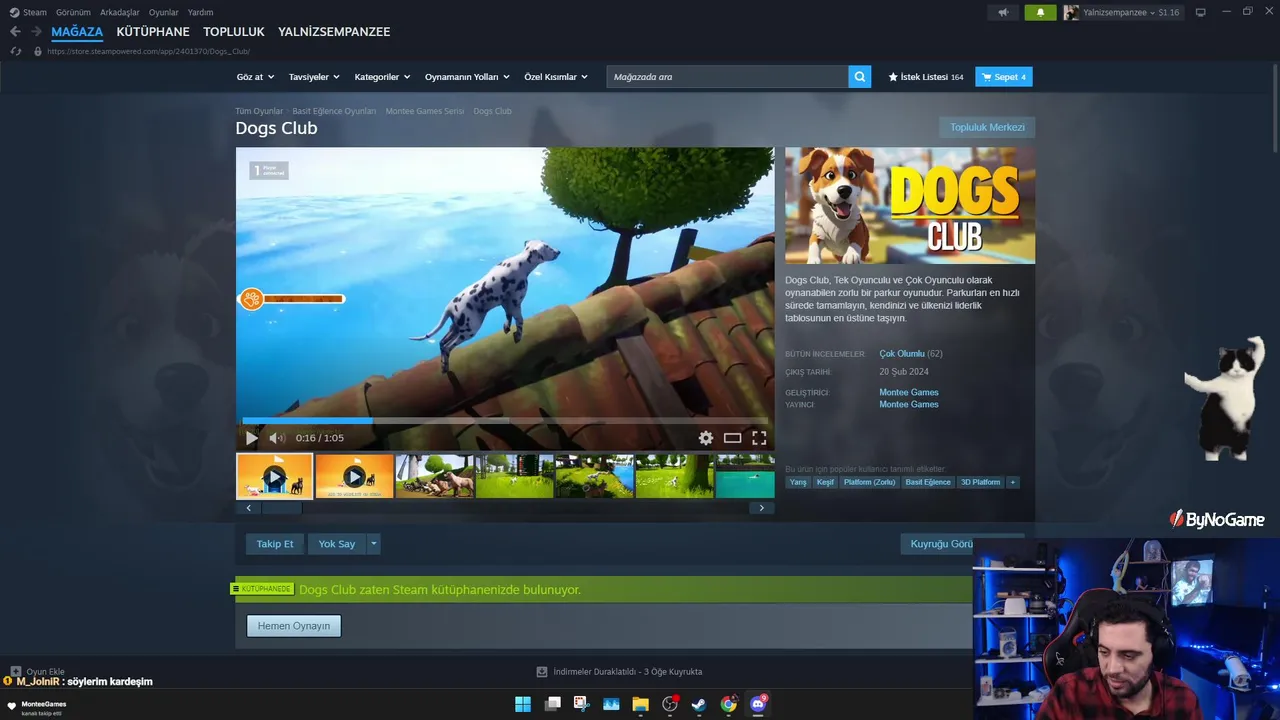Expand the Kategoriler dropdown

382,77
